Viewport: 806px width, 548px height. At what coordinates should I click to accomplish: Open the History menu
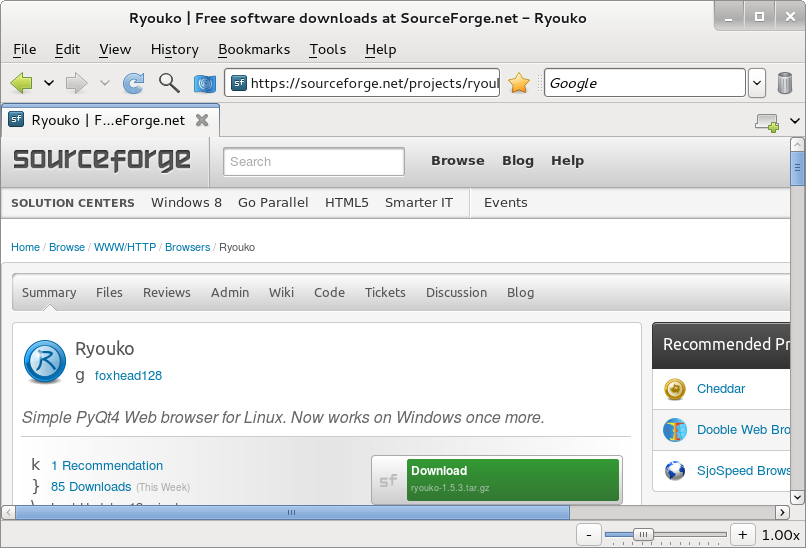174,49
